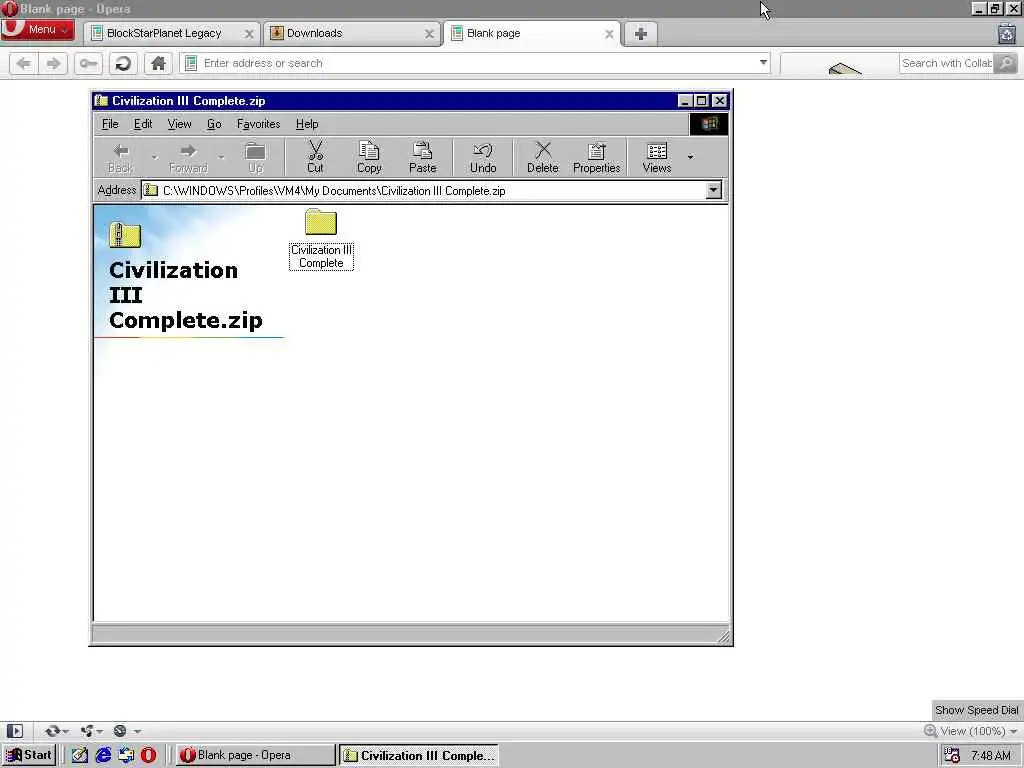Open the Help menu
Viewport: 1024px width, 768px height.
tap(307, 124)
